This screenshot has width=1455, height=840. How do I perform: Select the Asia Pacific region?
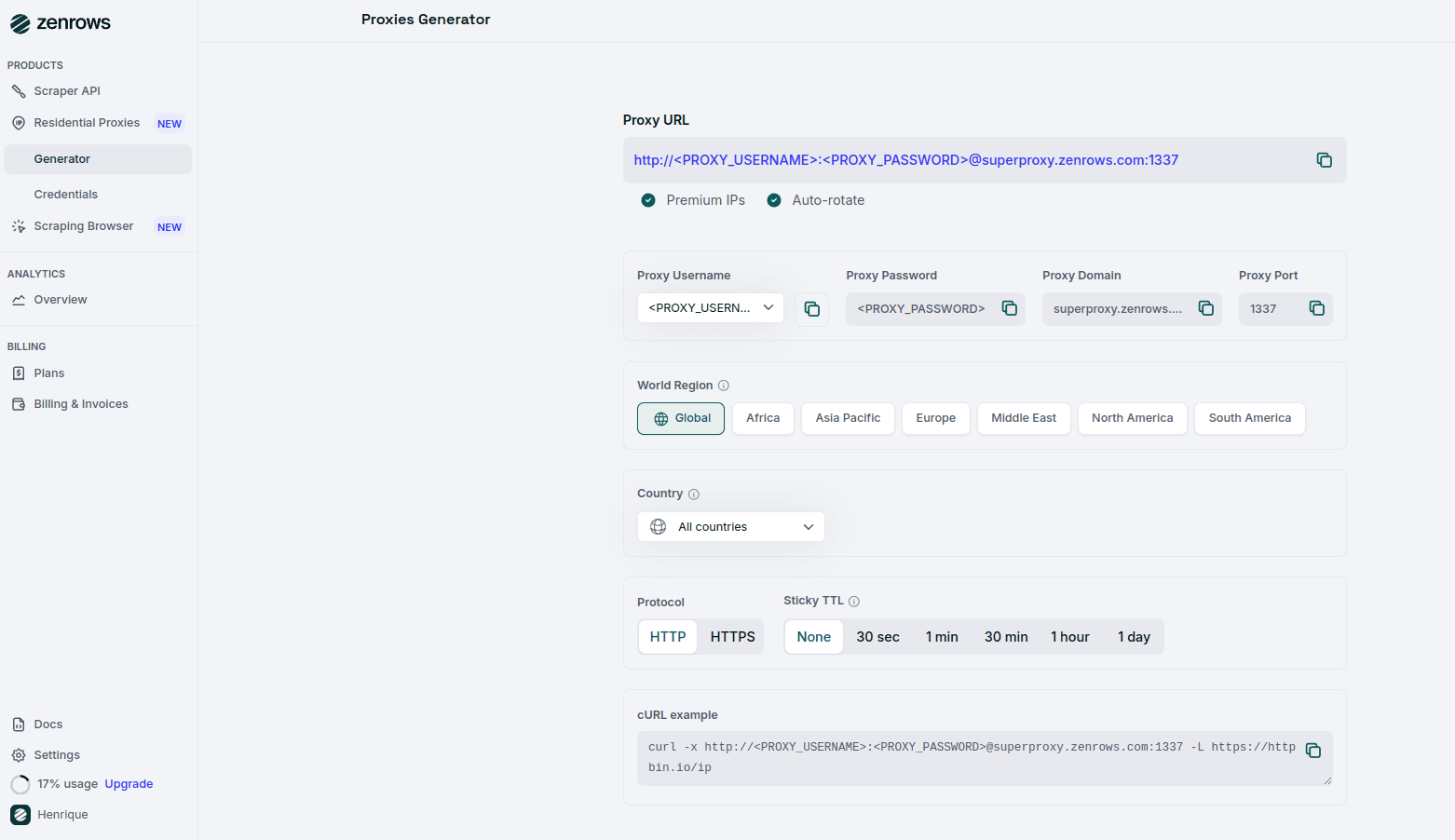pos(848,418)
